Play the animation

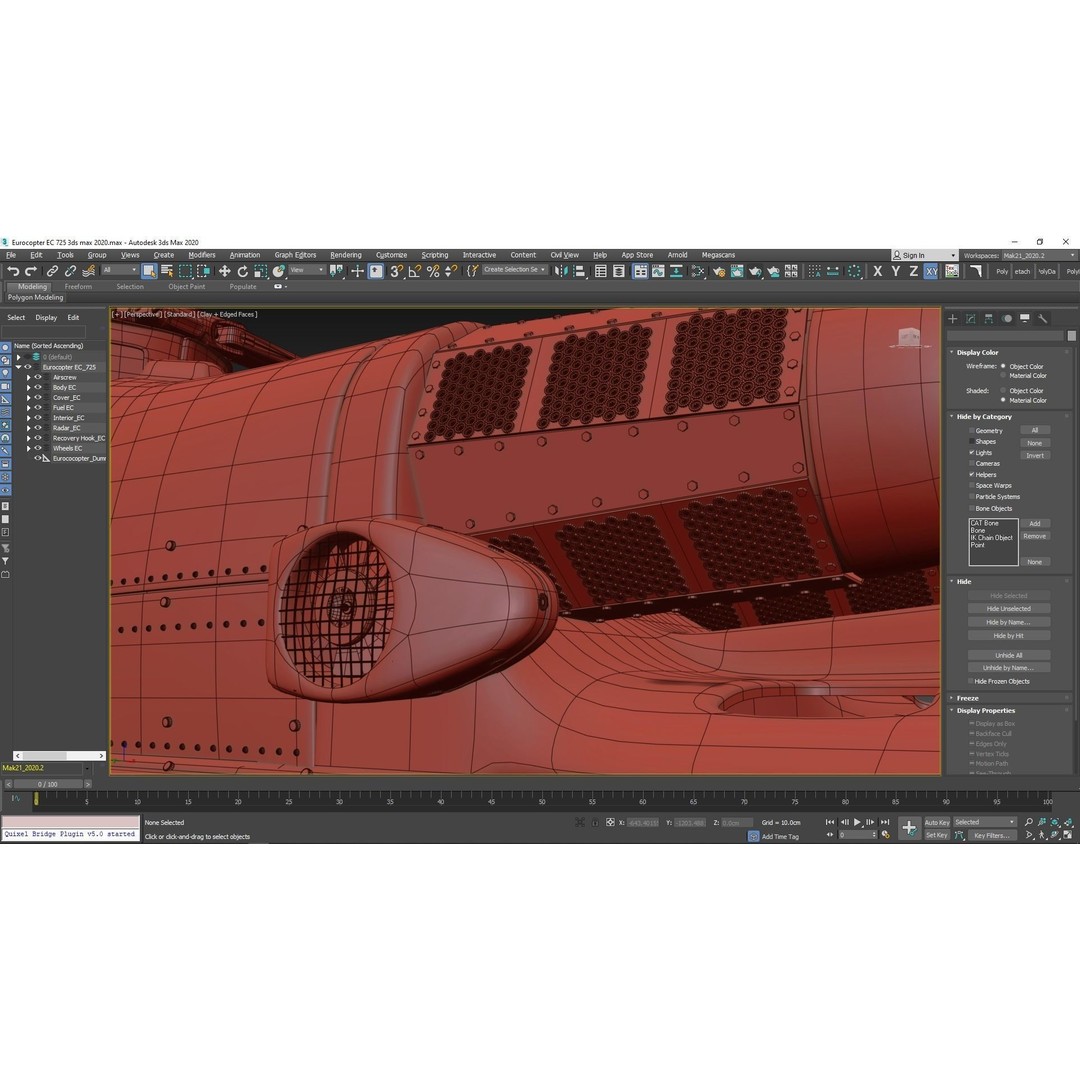click(x=858, y=822)
